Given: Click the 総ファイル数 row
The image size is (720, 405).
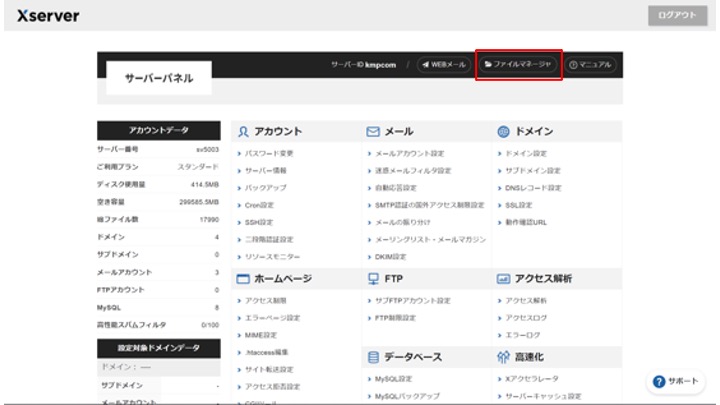Looking at the screenshot, I should (158, 219).
